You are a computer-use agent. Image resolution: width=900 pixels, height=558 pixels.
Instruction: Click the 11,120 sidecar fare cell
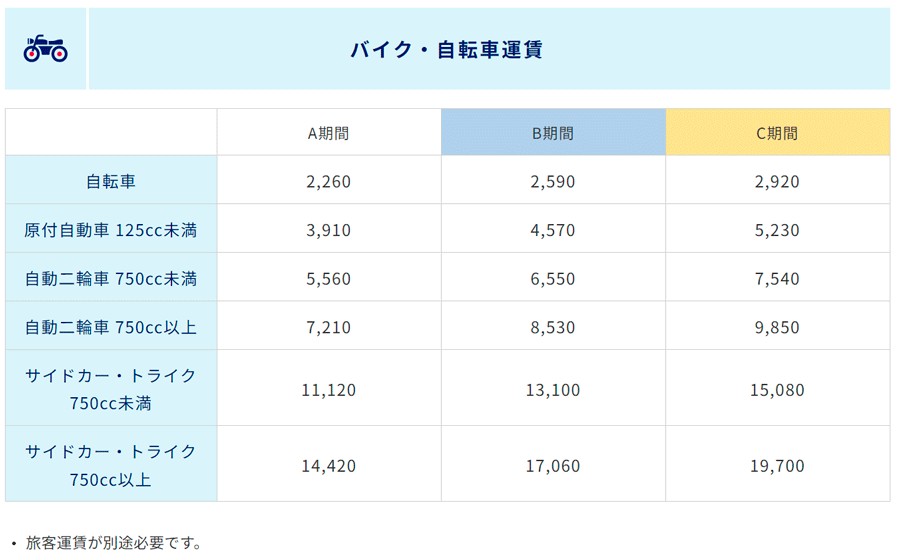(x=329, y=389)
